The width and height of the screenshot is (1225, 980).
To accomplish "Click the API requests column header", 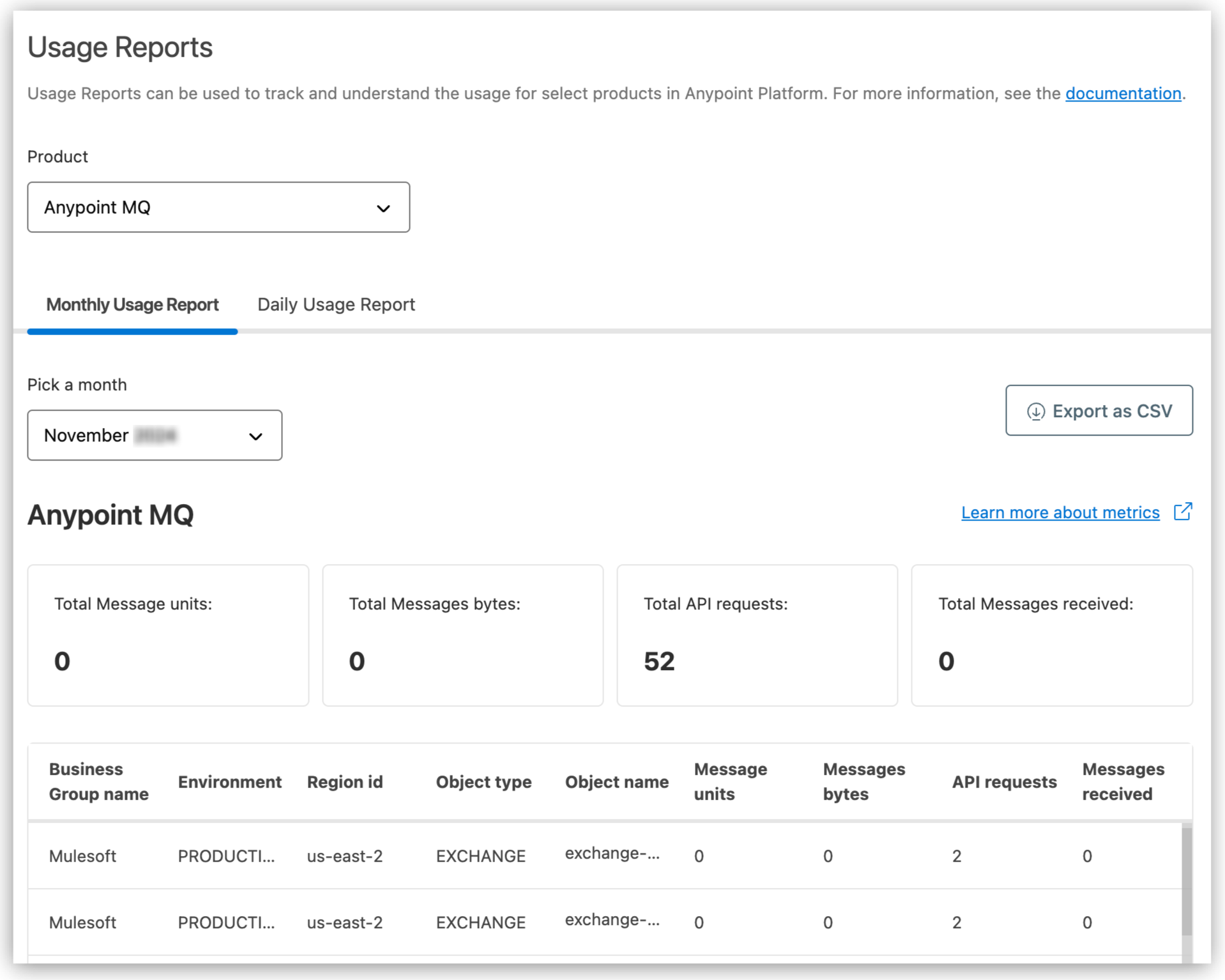I will [x=1003, y=781].
